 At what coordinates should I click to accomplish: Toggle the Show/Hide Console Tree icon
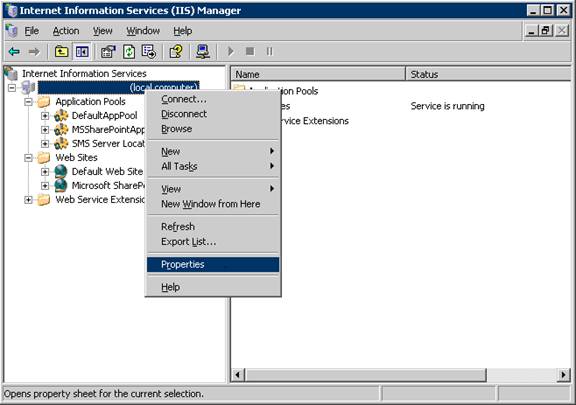coord(82,51)
